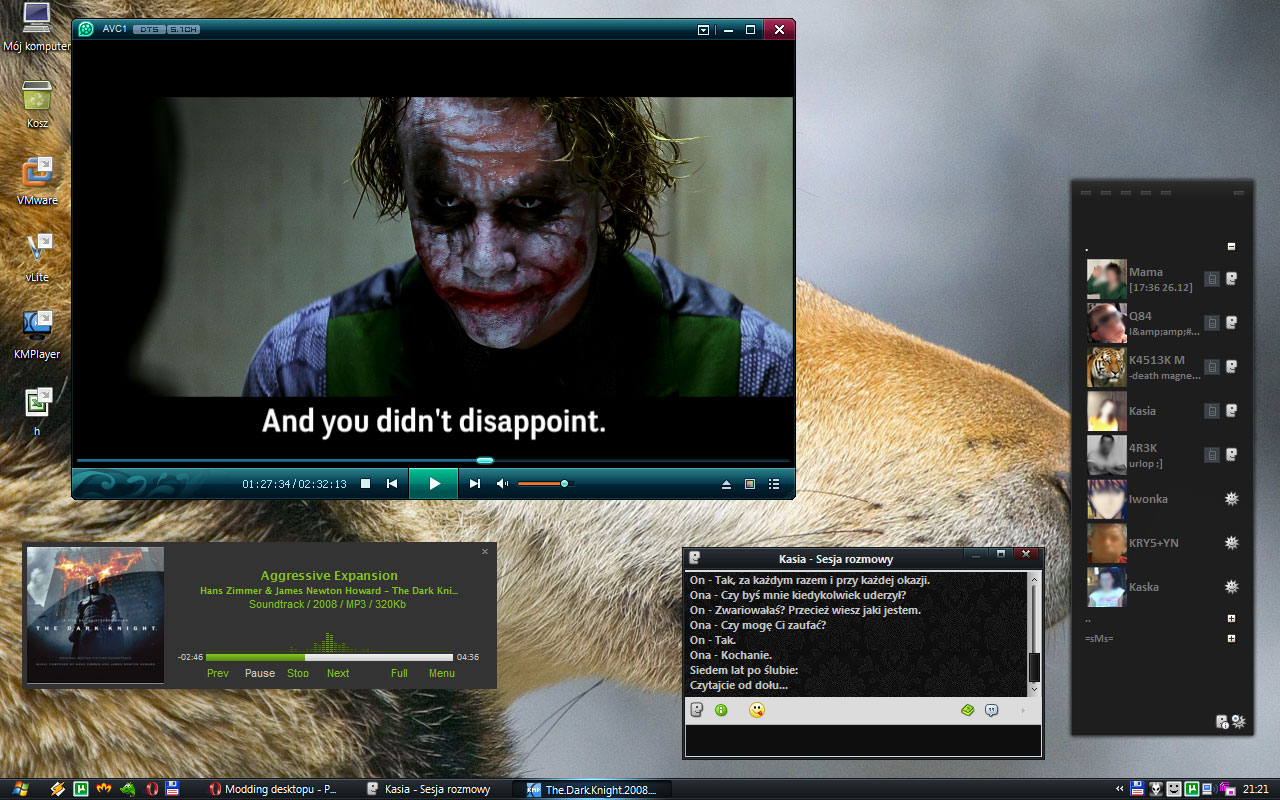Skip to previous track in KMPlayer

click(x=392, y=484)
